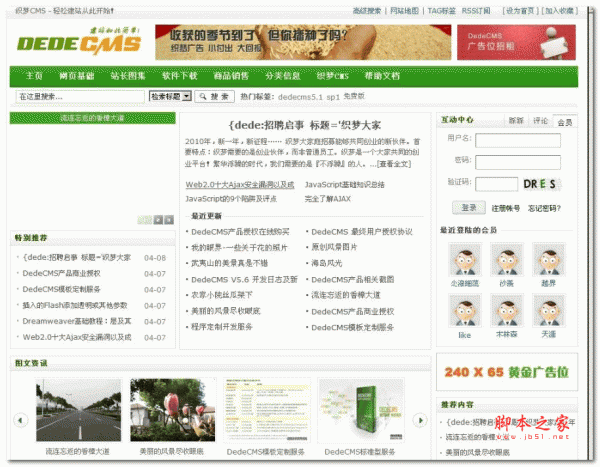Open member avatar 天涯
Screen dimensions: 600x467
click(x=549, y=310)
